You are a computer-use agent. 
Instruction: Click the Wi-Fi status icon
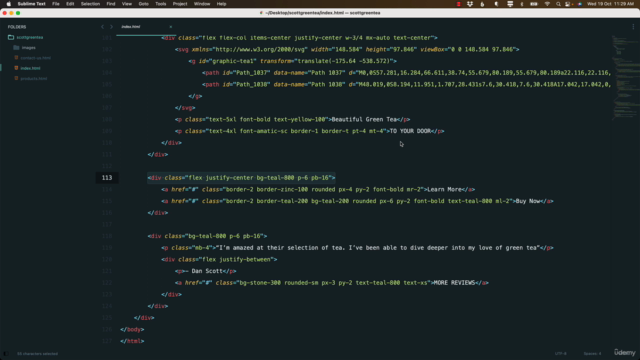(547, 4)
